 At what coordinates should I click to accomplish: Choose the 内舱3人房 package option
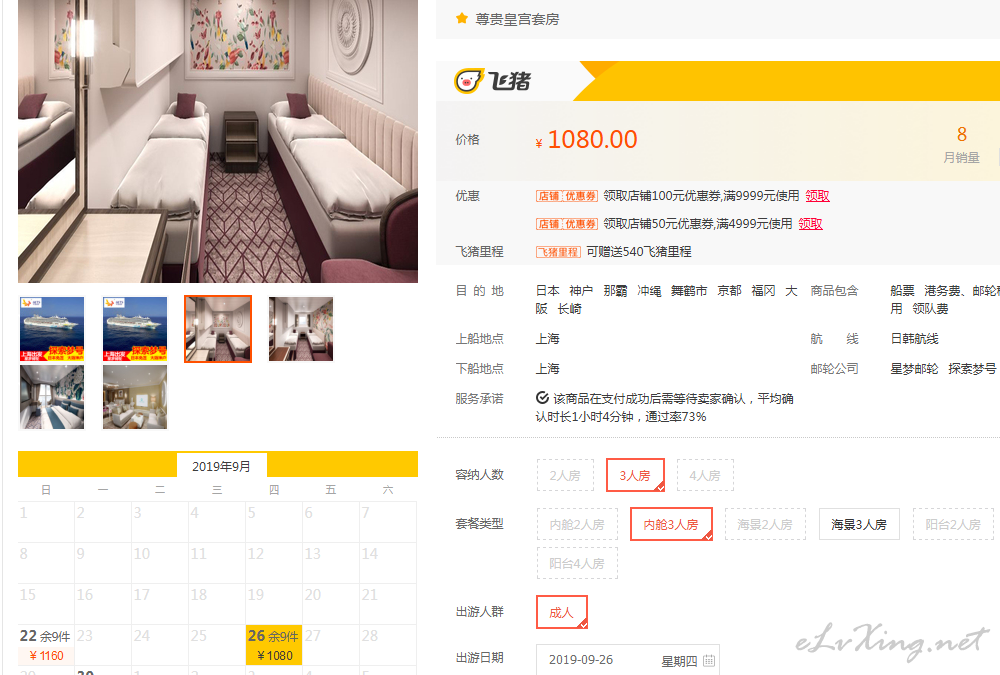pos(671,524)
